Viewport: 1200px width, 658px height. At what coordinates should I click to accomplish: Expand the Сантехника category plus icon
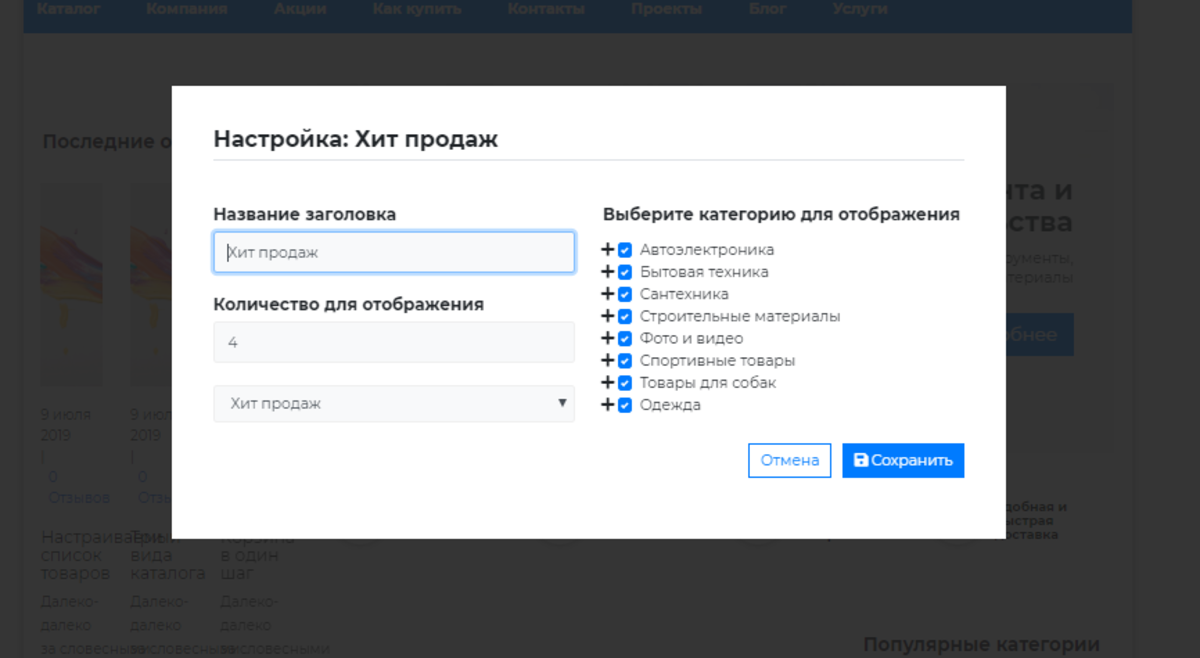pyautogui.click(x=607, y=294)
